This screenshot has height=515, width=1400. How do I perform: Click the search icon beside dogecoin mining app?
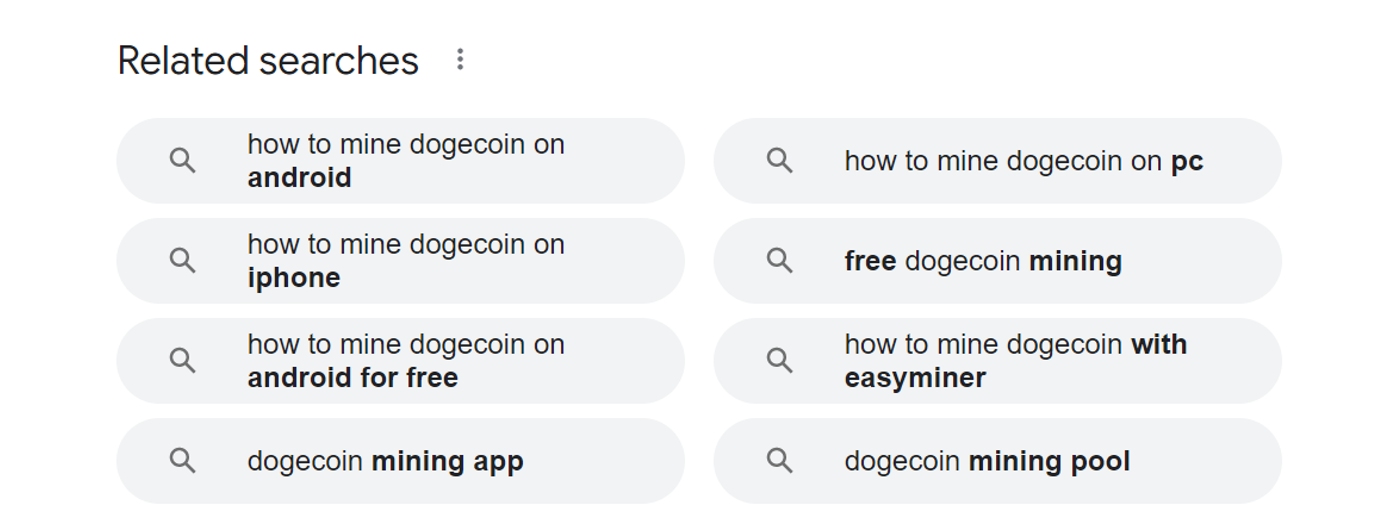click(182, 461)
